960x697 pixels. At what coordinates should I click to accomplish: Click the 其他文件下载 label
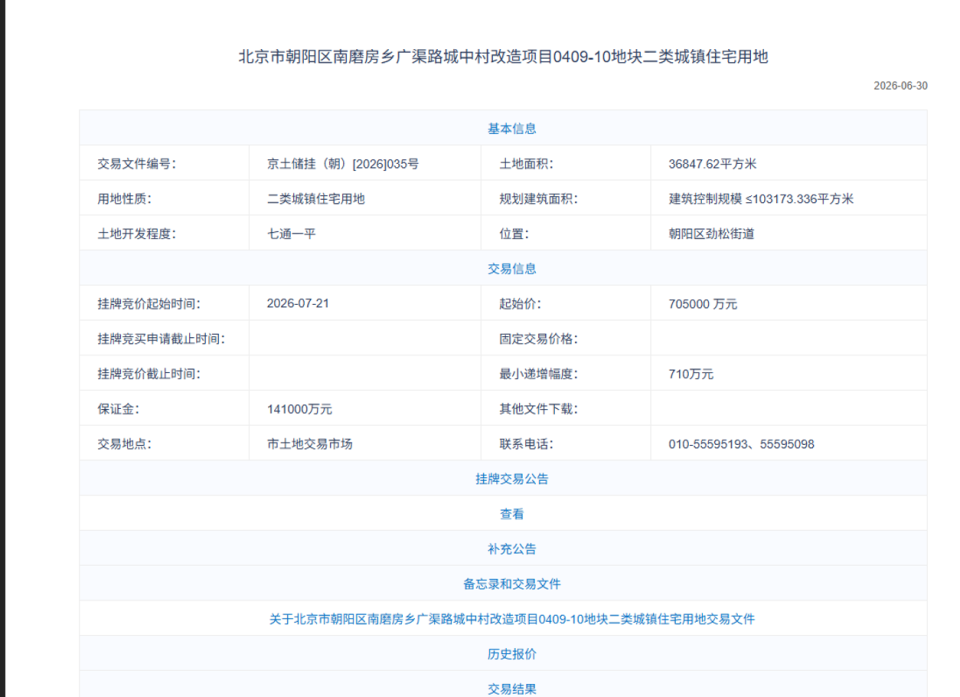point(538,409)
